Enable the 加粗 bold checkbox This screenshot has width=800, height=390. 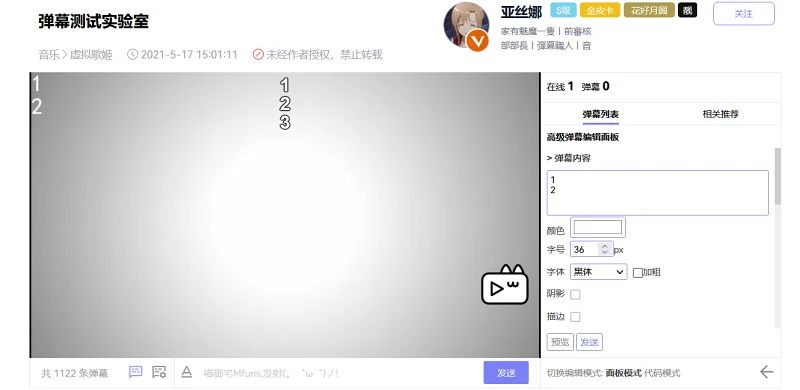(x=637, y=273)
